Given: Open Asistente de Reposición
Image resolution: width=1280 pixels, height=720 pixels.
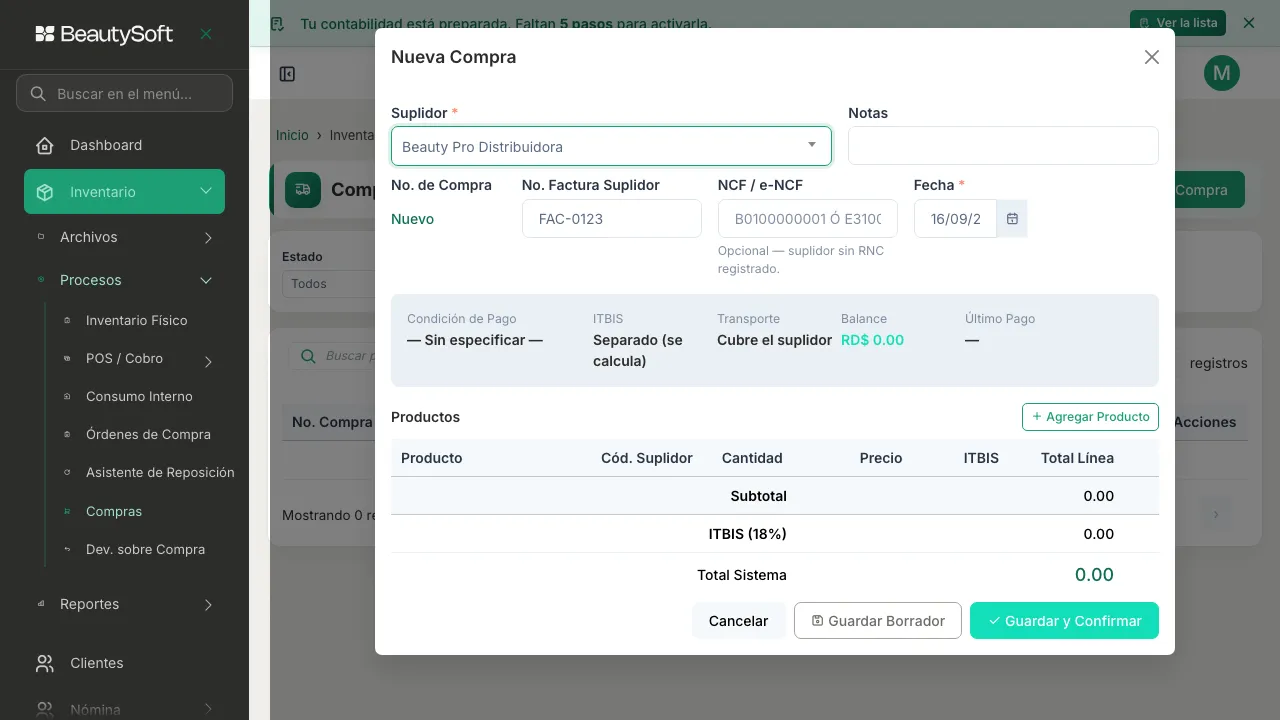Looking at the screenshot, I should pyautogui.click(x=160, y=472).
